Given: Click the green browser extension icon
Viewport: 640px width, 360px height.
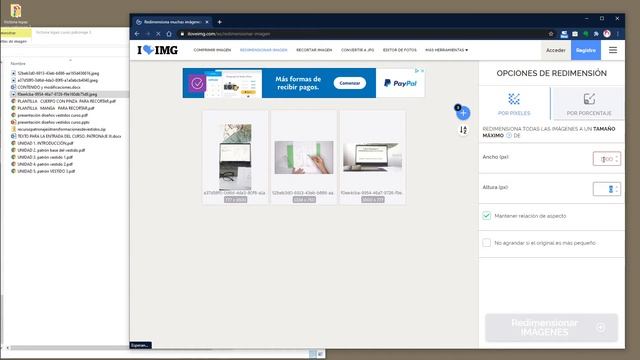Looking at the screenshot, I should click(x=586, y=34).
